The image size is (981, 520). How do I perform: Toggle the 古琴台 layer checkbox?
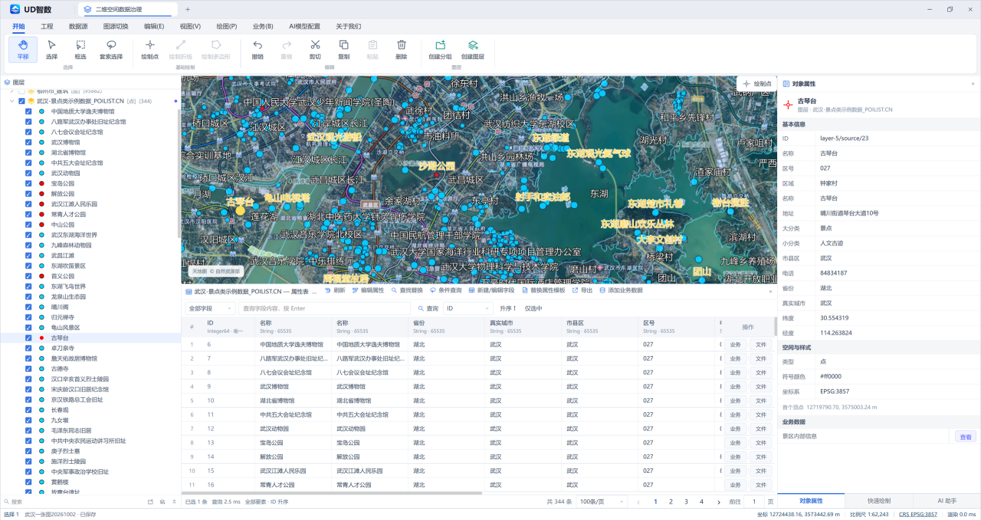coord(28,338)
